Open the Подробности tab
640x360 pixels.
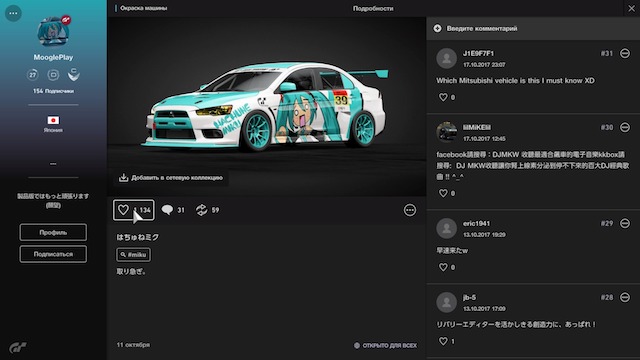373,8
